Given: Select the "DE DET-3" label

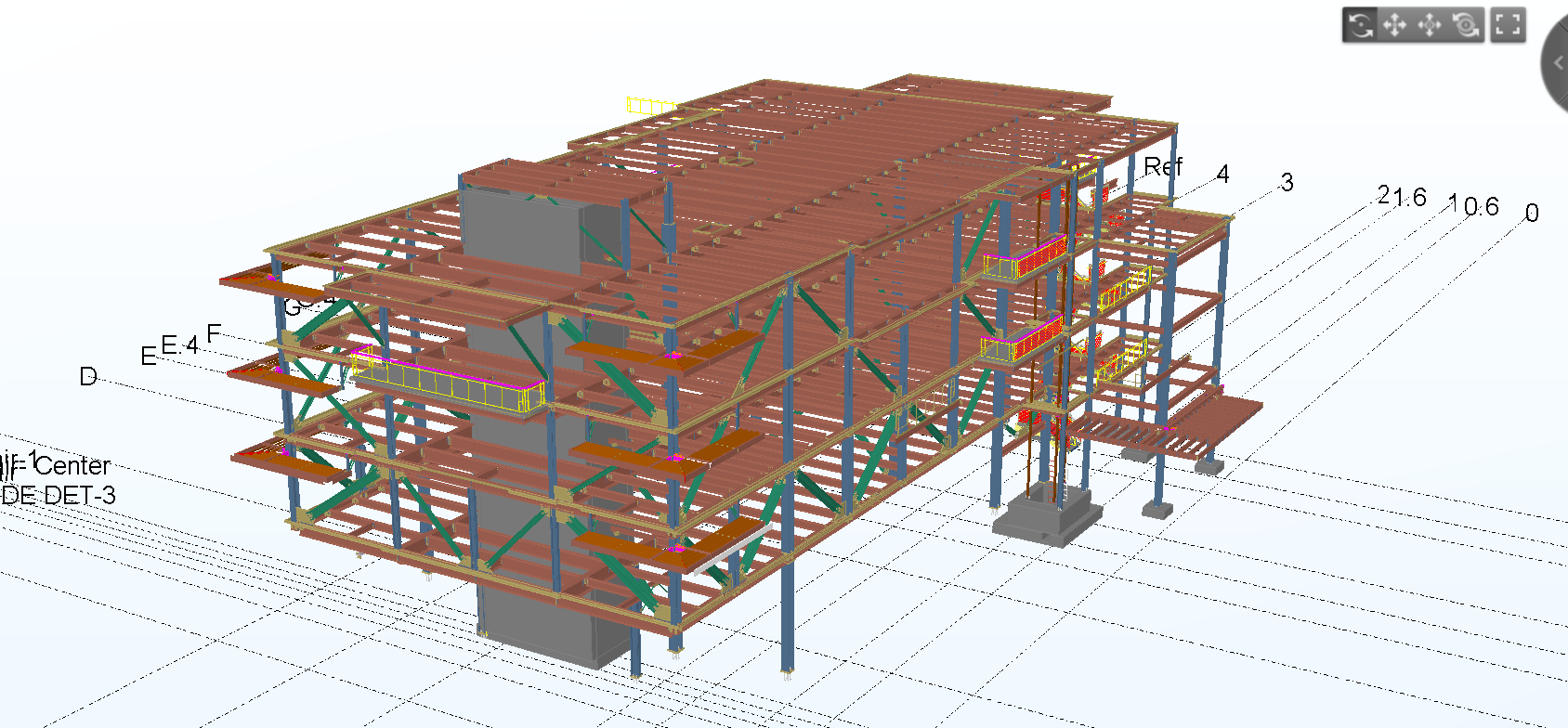Looking at the screenshot, I should 59,496.
